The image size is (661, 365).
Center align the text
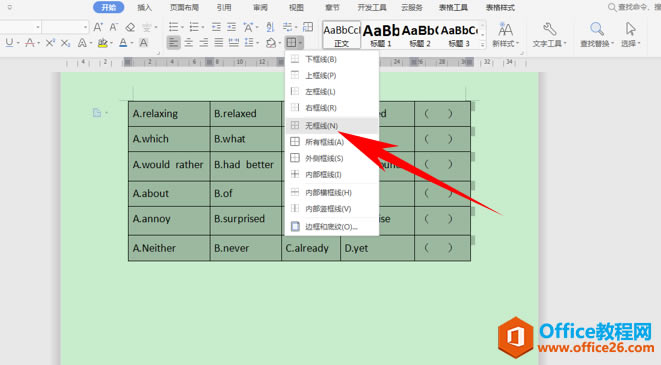(x=188, y=43)
